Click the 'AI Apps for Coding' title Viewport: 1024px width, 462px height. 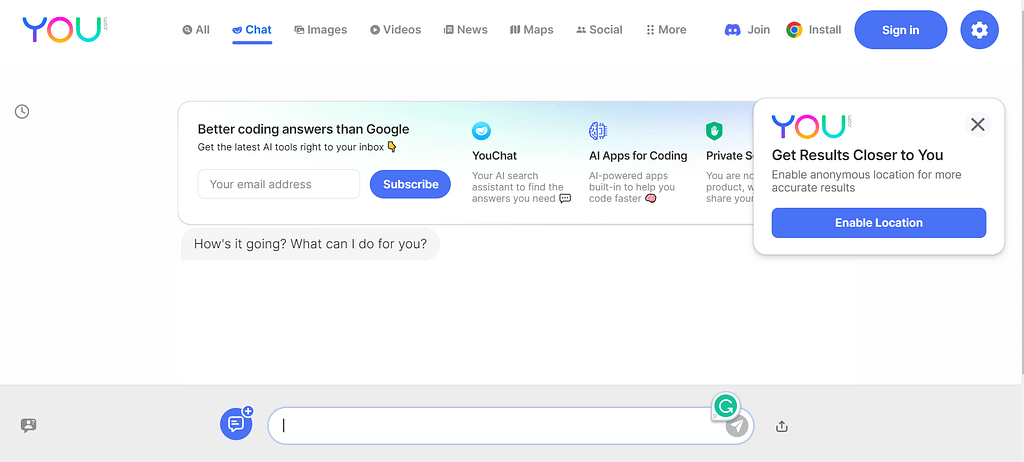638,156
